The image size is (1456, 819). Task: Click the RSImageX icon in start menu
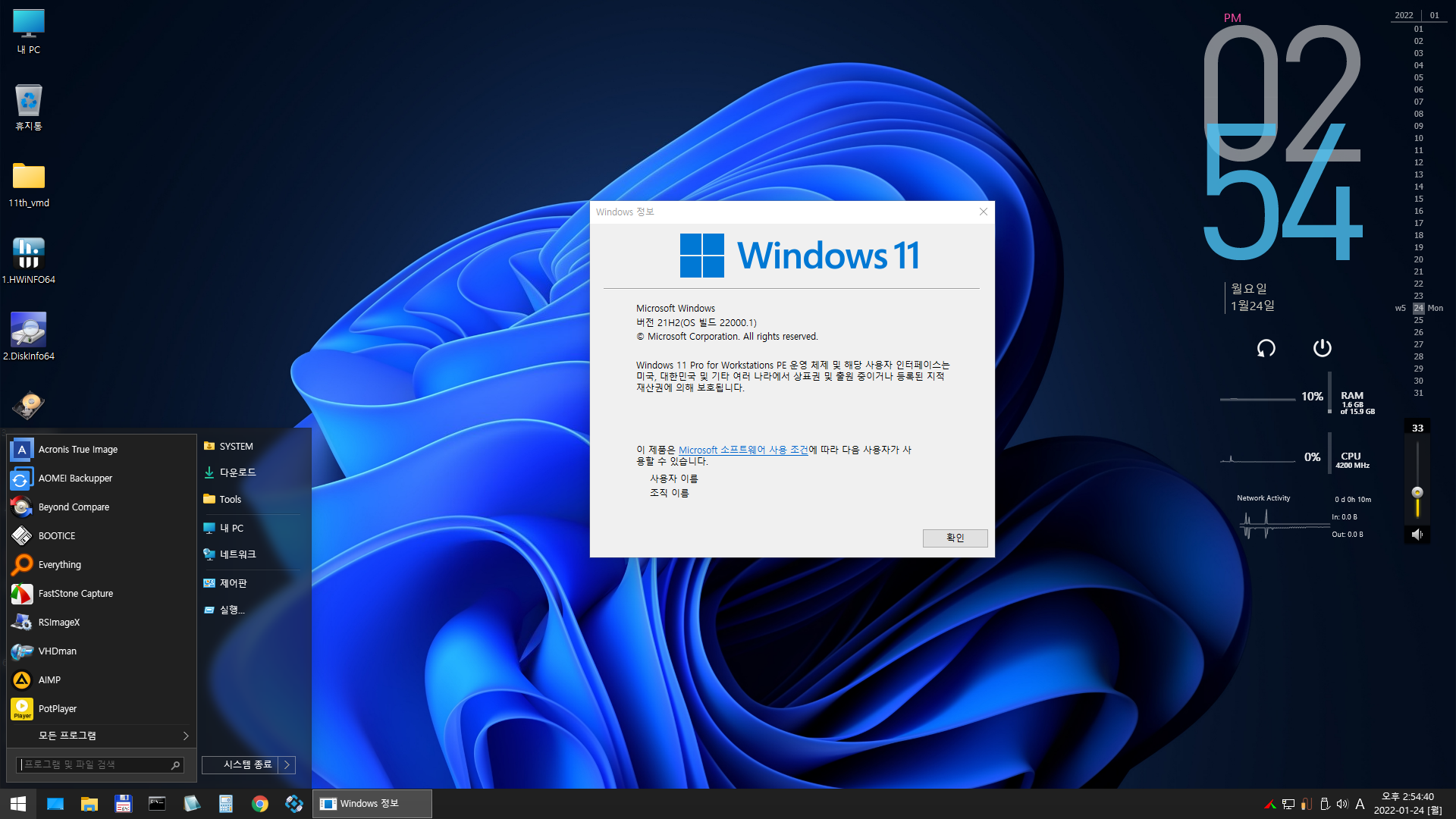pos(22,623)
